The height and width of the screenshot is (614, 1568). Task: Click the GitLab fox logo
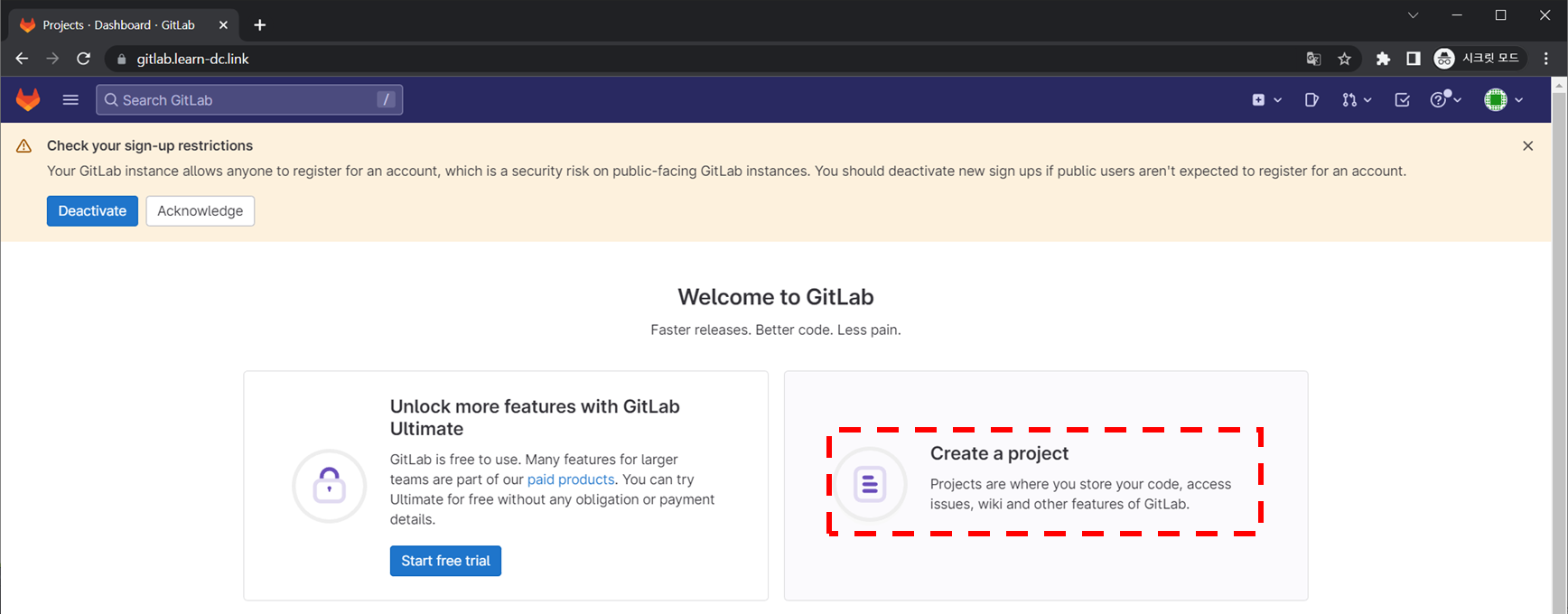coord(28,99)
